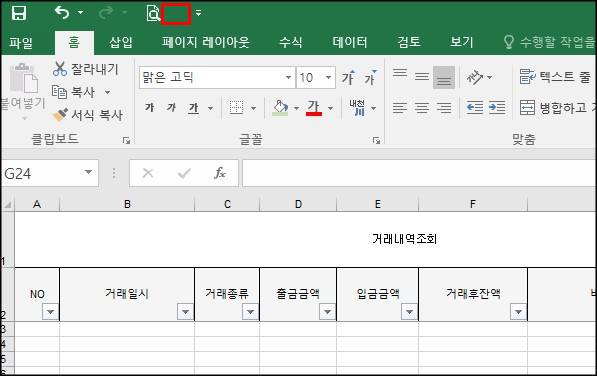Viewport: 597px width, 376px height.
Task: Click the formula cancel X icon
Action: click(x=148, y=174)
